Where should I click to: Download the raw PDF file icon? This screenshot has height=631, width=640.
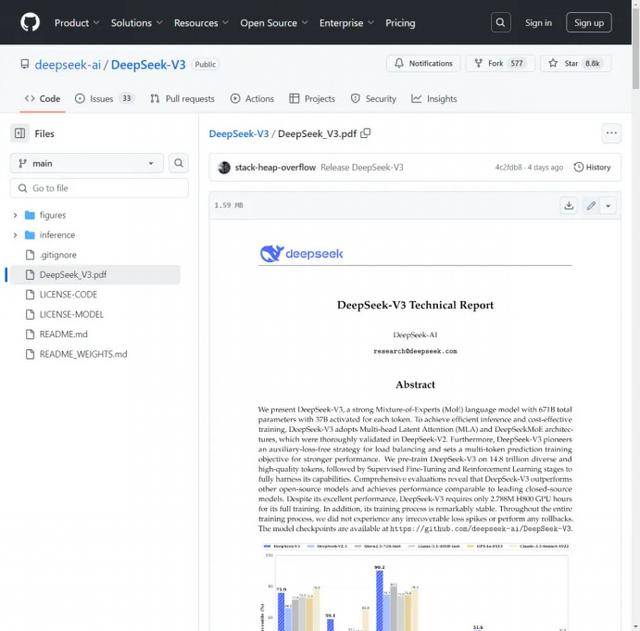point(569,205)
